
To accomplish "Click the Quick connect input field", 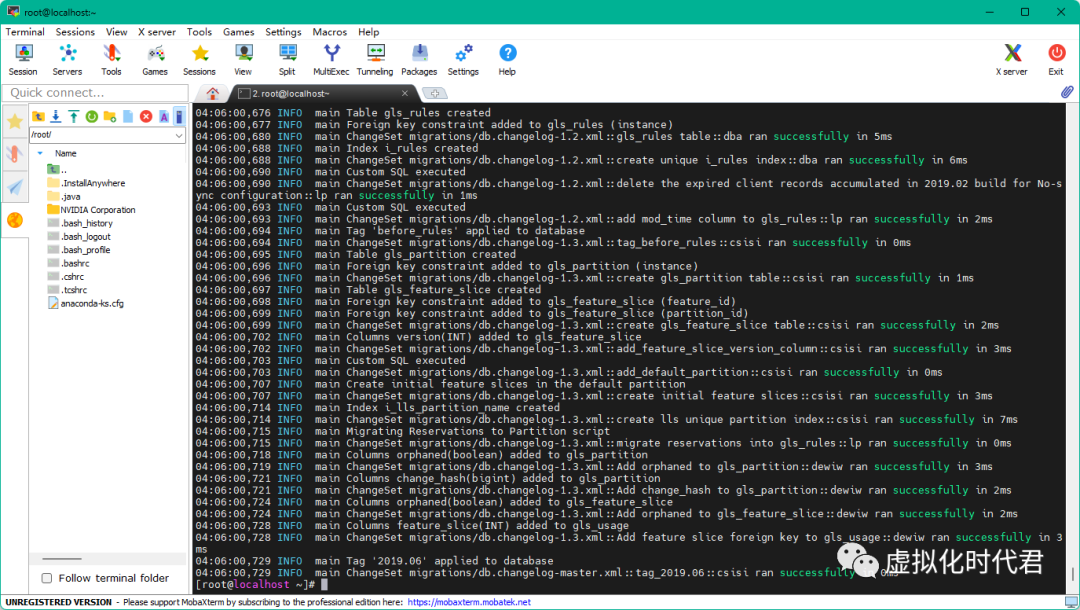I will point(95,93).
